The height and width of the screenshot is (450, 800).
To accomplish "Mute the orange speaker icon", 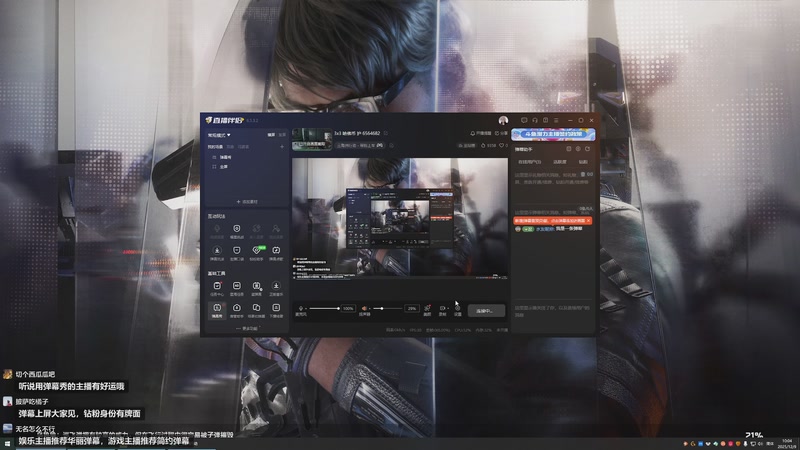I will (364, 308).
